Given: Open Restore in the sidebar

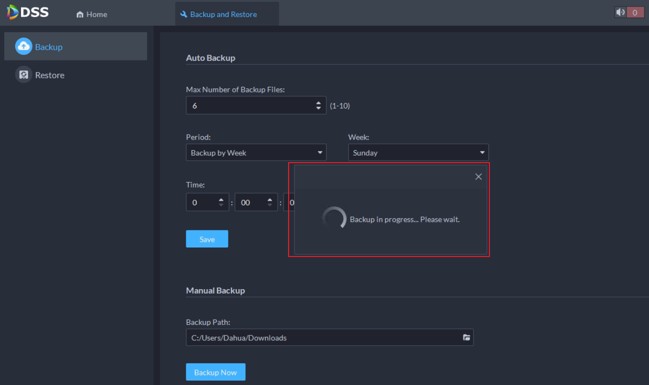Looking at the screenshot, I should (75, 75).
